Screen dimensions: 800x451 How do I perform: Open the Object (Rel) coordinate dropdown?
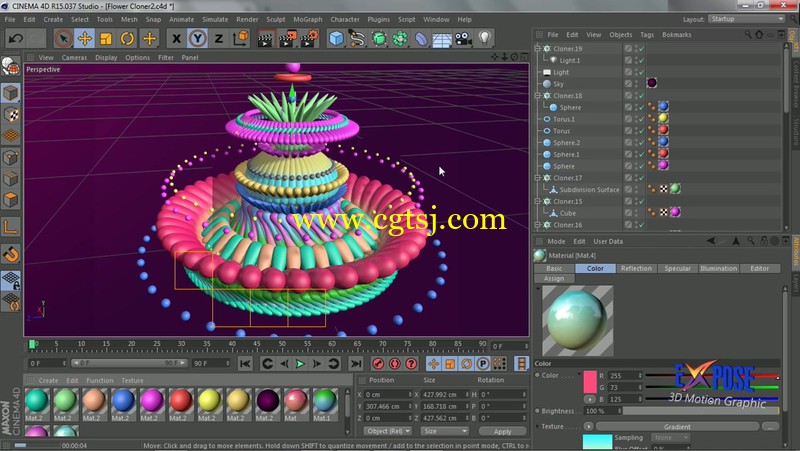click(x=387, y=431)
